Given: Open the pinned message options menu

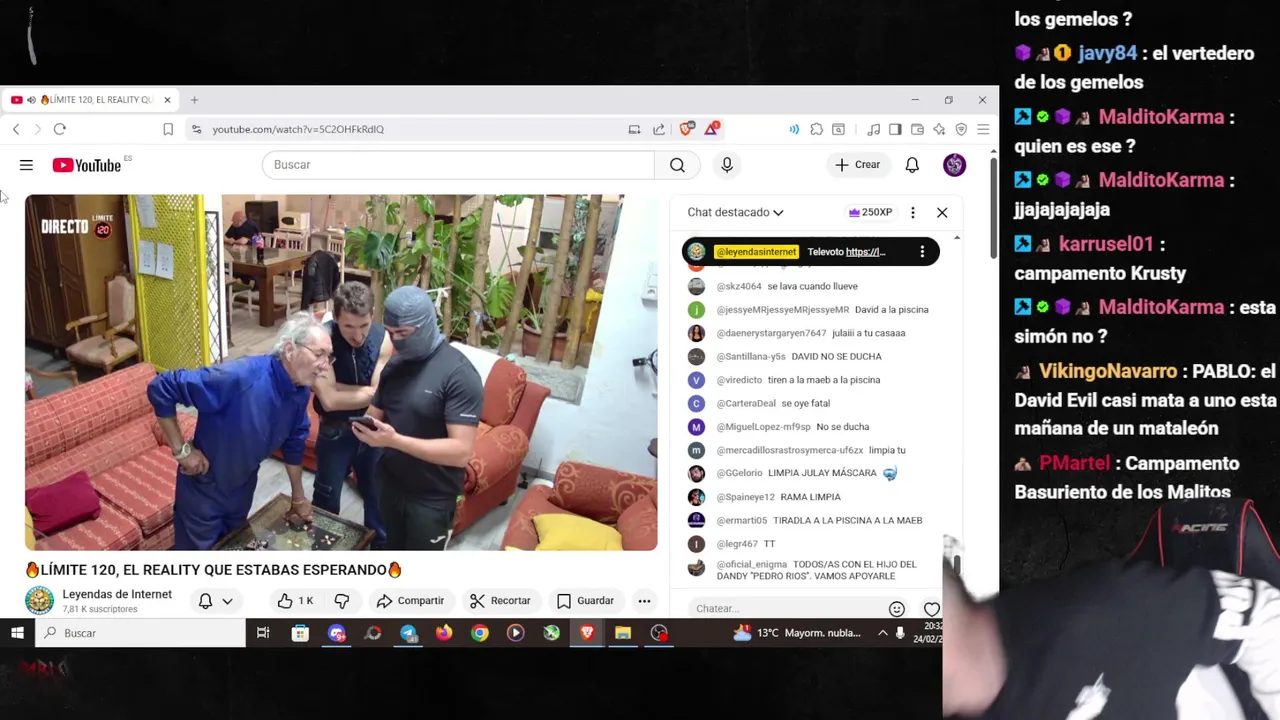Looking at the screenshot, I should point(922,252).
